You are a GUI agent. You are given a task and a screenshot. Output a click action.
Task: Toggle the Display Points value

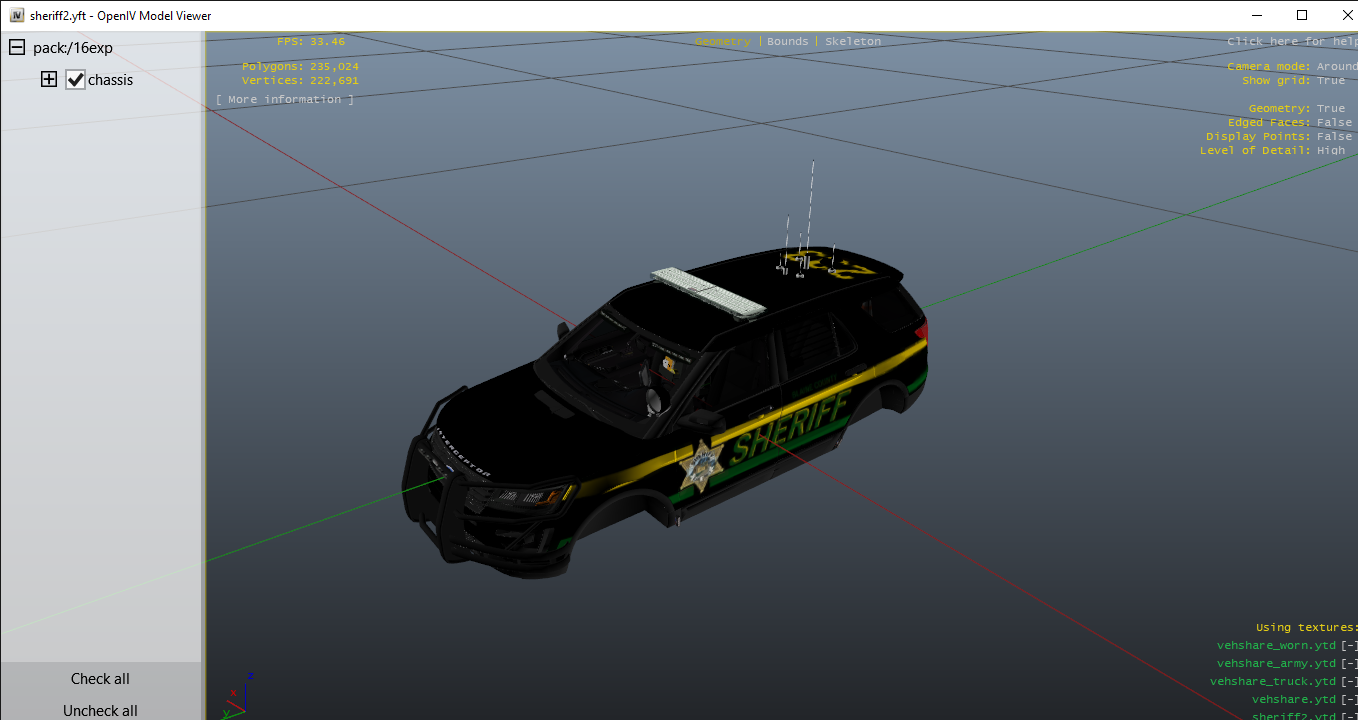click(1333, 137)
